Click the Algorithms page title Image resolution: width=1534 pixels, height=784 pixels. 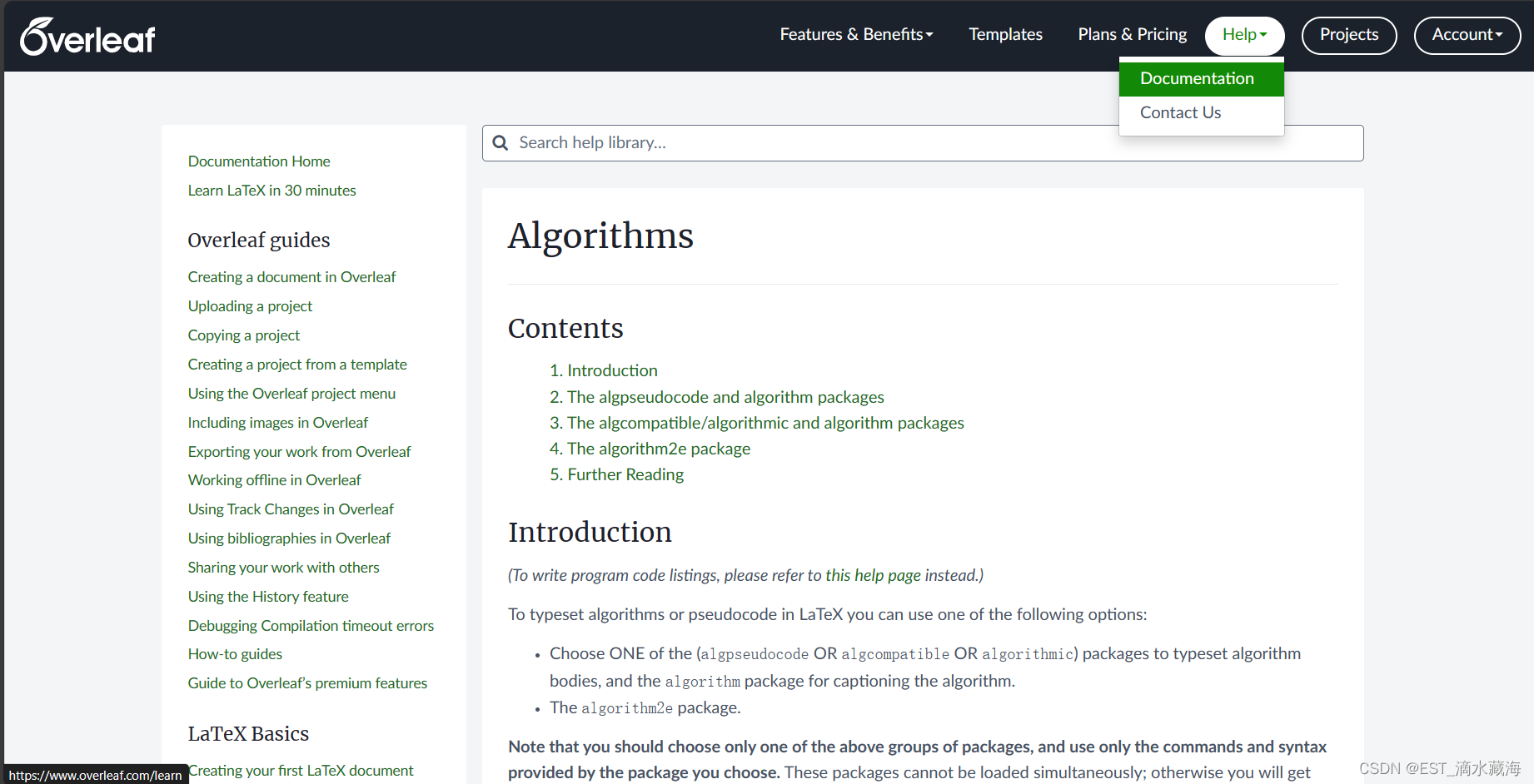pyautogui.click(x=600, y=236)
